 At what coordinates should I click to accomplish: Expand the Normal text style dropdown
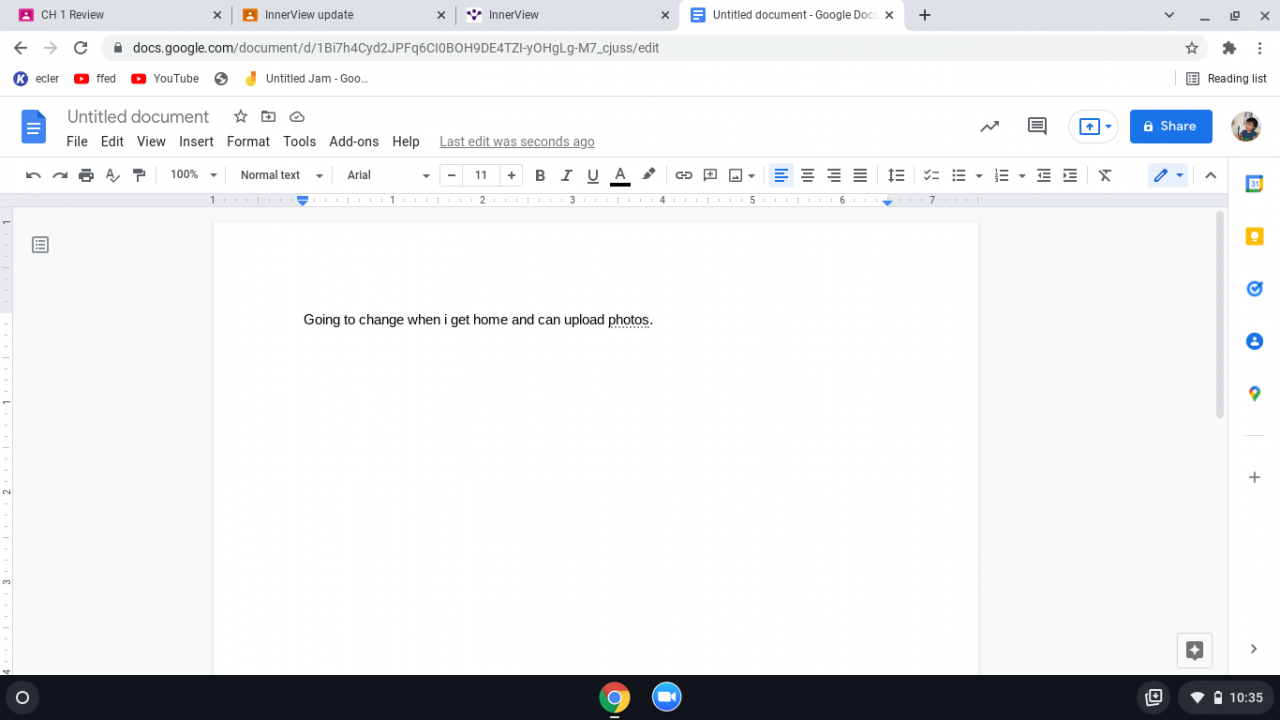coord(281,175)
